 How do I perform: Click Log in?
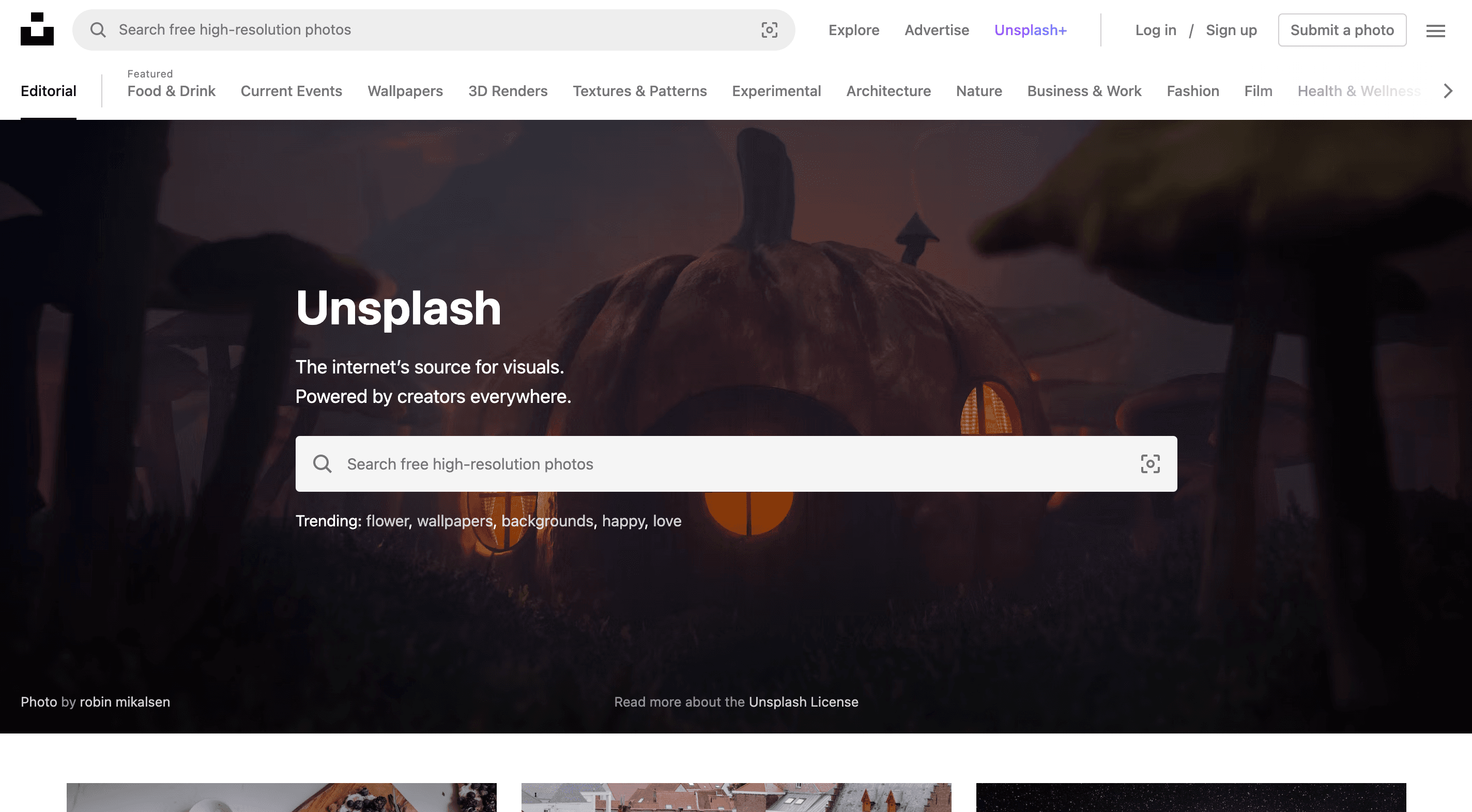[1156, 29]
